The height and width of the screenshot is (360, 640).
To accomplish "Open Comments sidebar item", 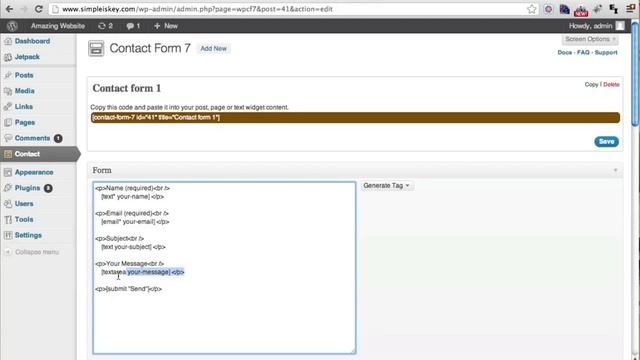I will (32, 138).
